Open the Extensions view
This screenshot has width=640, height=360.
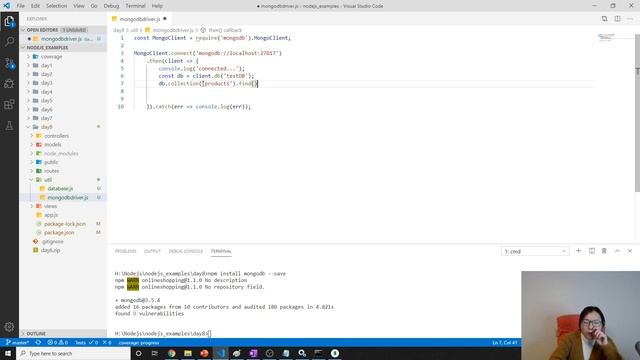(x=9, y=104)
